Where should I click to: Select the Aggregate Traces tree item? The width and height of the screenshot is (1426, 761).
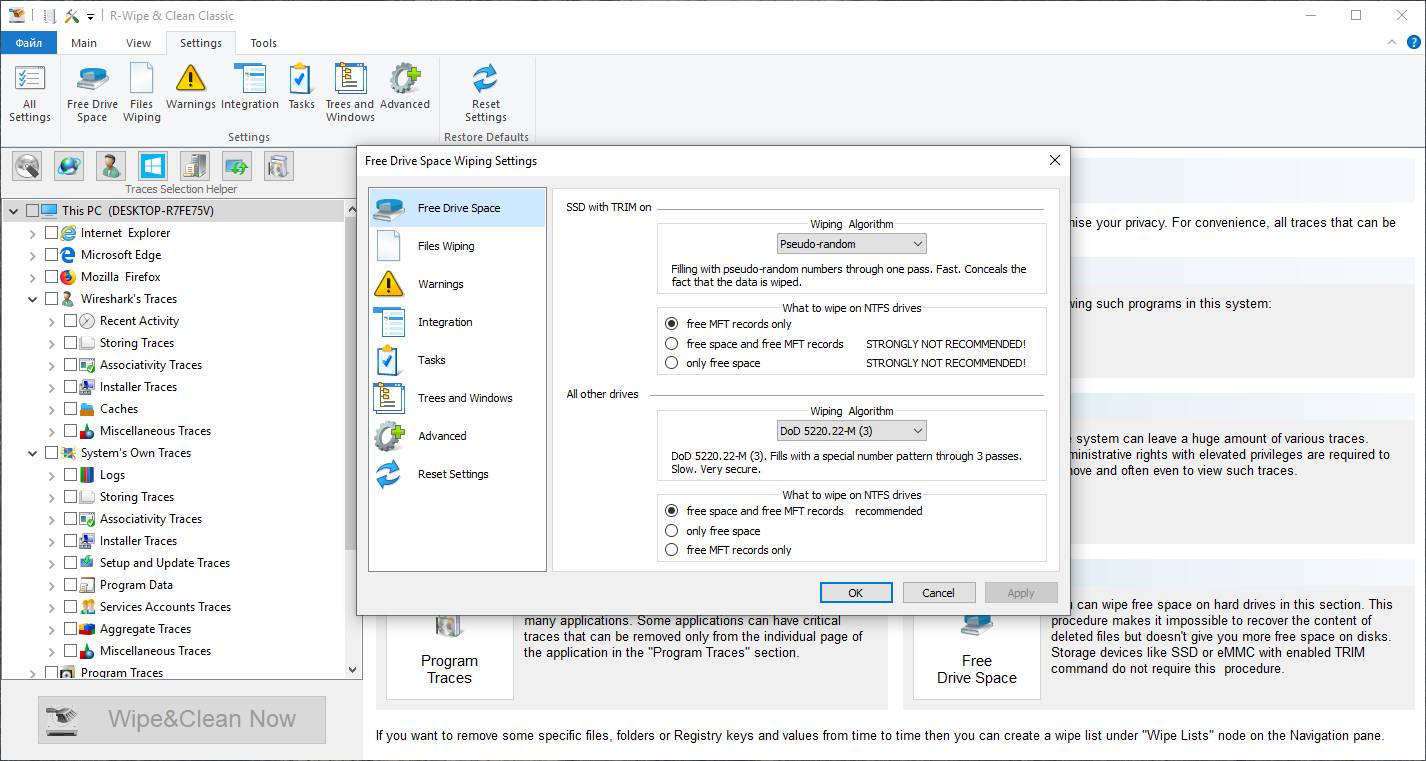pyautogui.click(x=145, y=629)
